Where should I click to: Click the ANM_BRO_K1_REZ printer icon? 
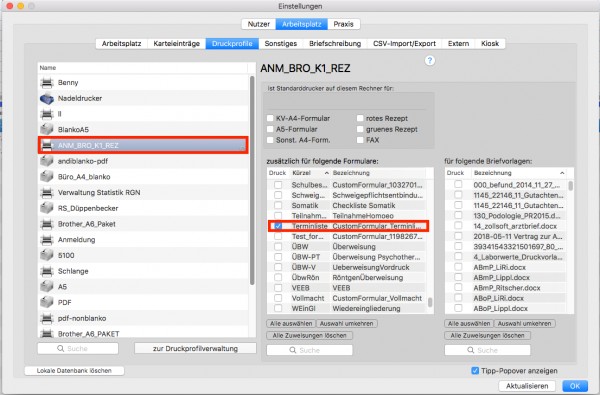tap(47, 145)
